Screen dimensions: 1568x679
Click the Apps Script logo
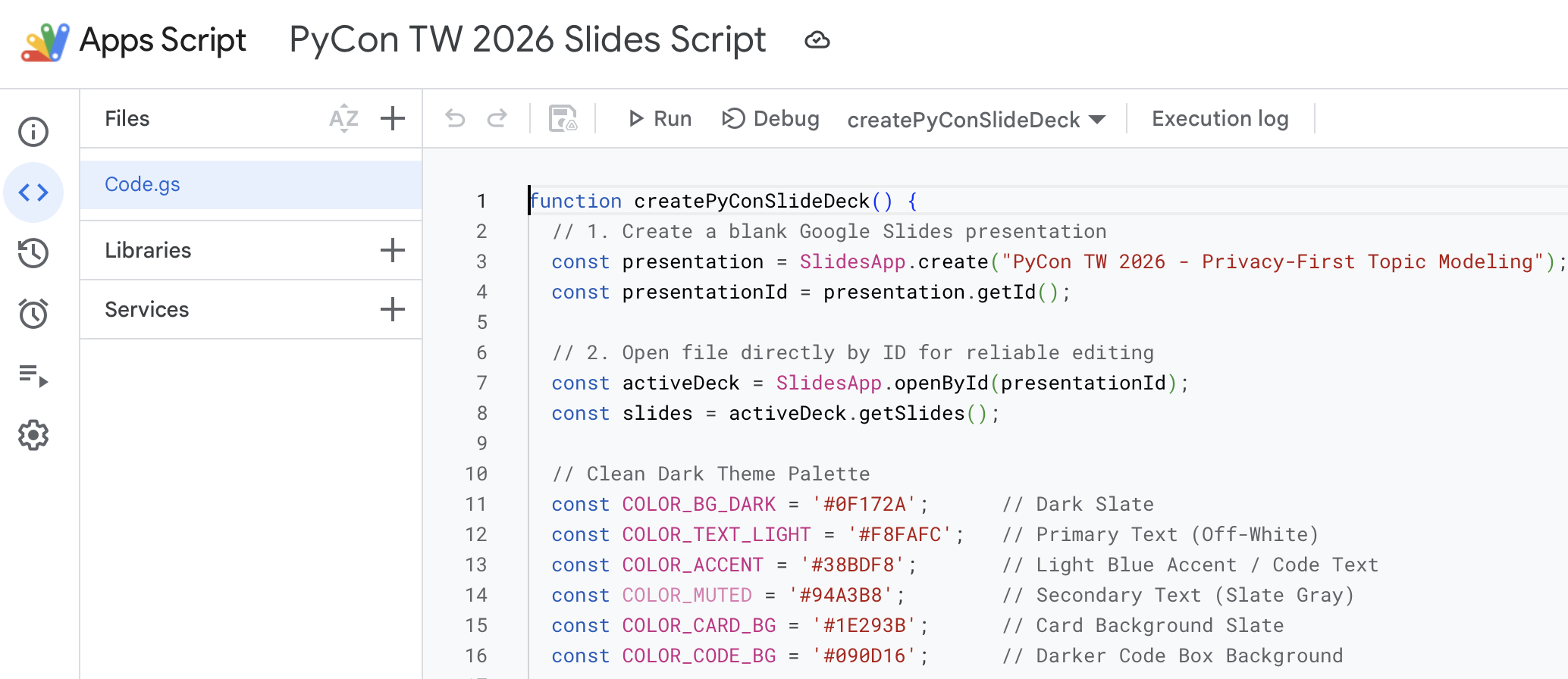(x=45, y=42)
